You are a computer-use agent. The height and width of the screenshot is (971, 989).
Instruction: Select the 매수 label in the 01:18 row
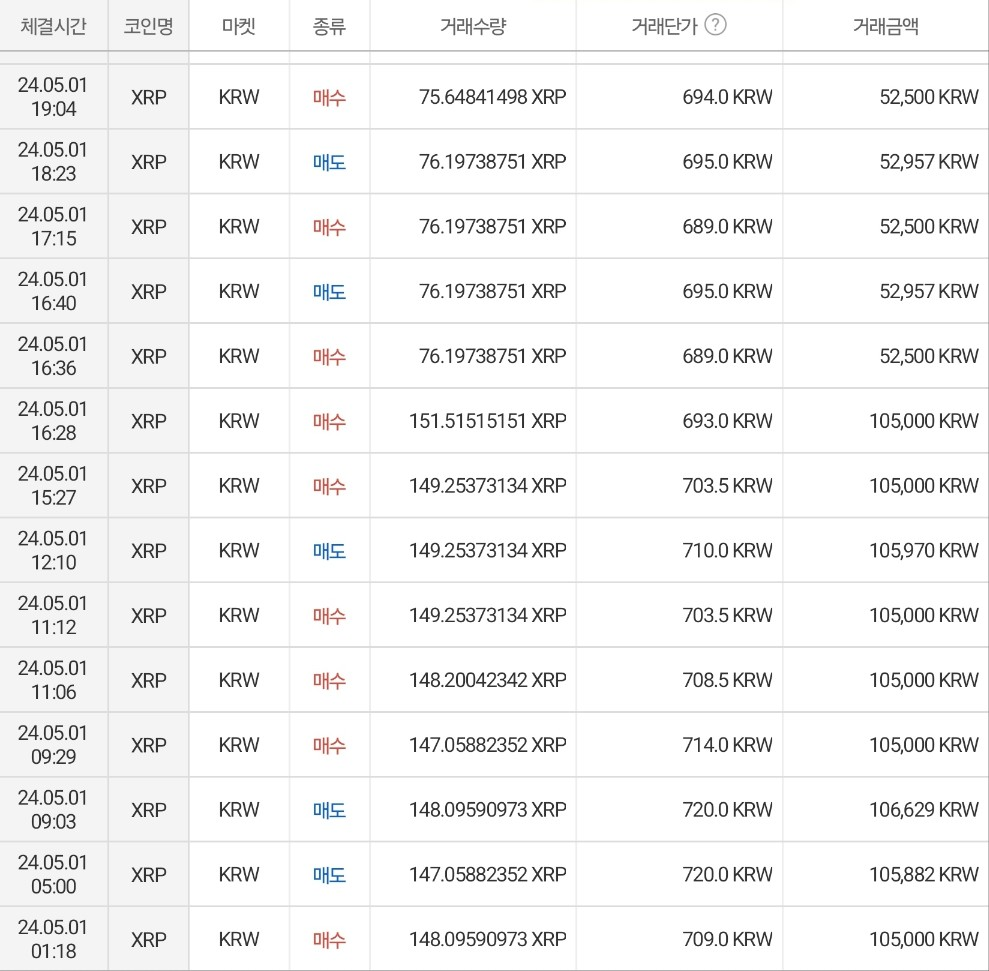point(329,939)
